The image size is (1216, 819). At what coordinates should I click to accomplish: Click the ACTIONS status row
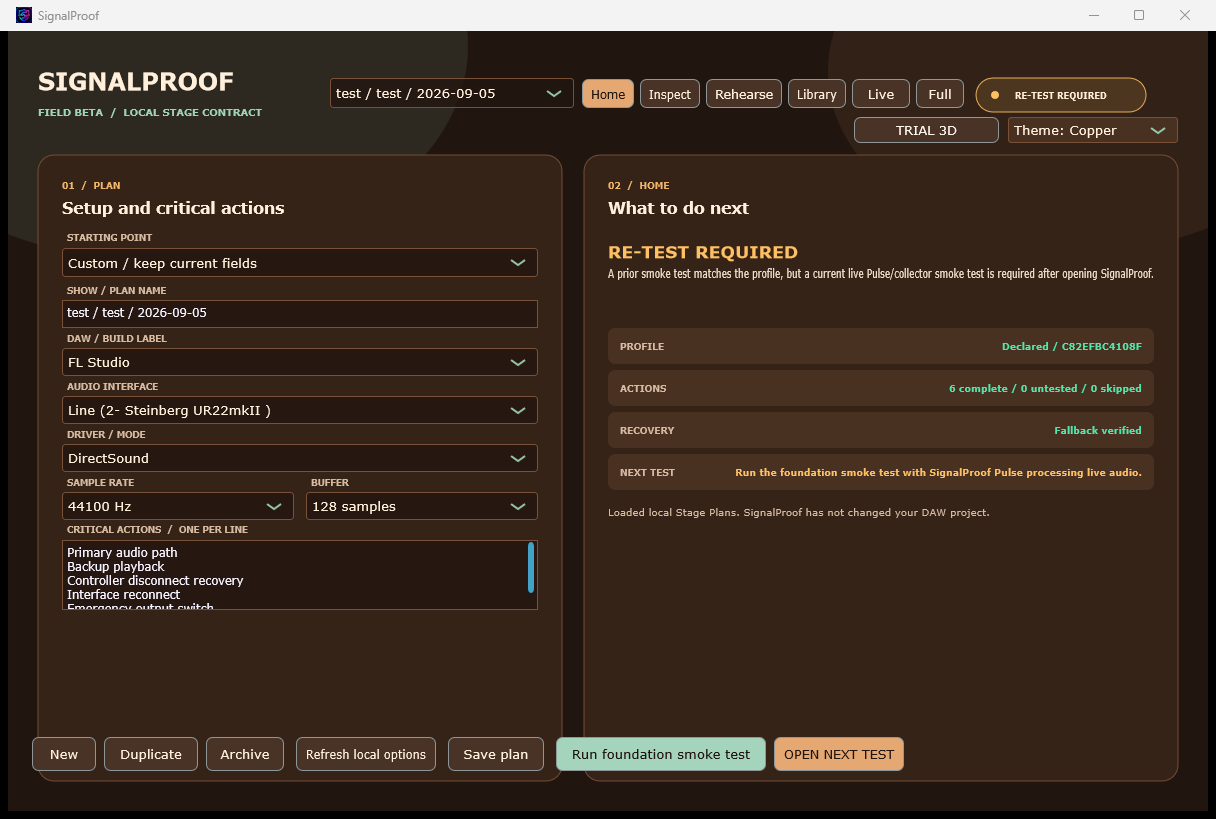pos(881,388)
